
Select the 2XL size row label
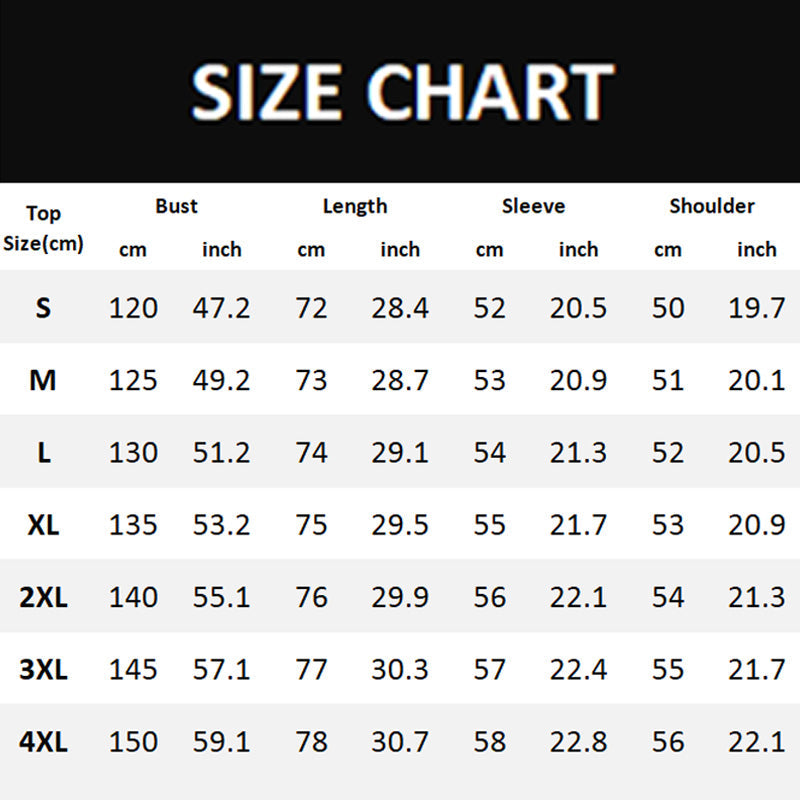43,597
